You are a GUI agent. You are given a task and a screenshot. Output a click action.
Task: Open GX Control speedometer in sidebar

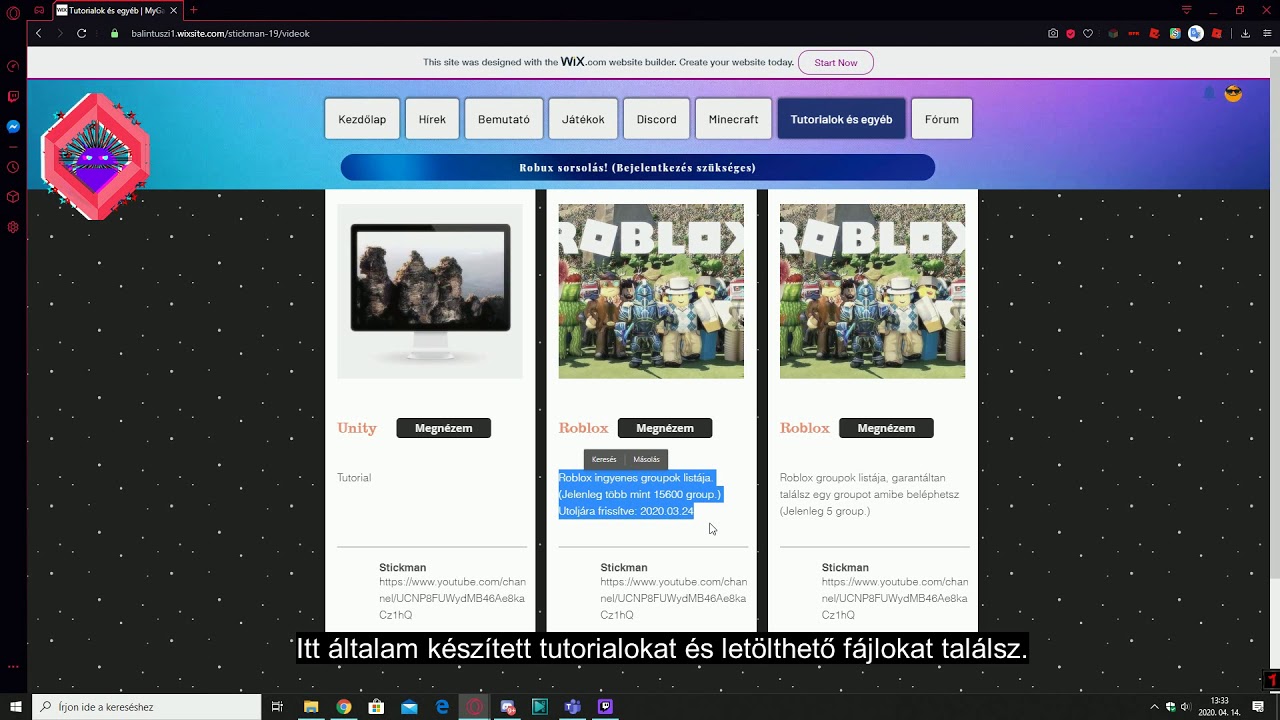tap(13, 66)
